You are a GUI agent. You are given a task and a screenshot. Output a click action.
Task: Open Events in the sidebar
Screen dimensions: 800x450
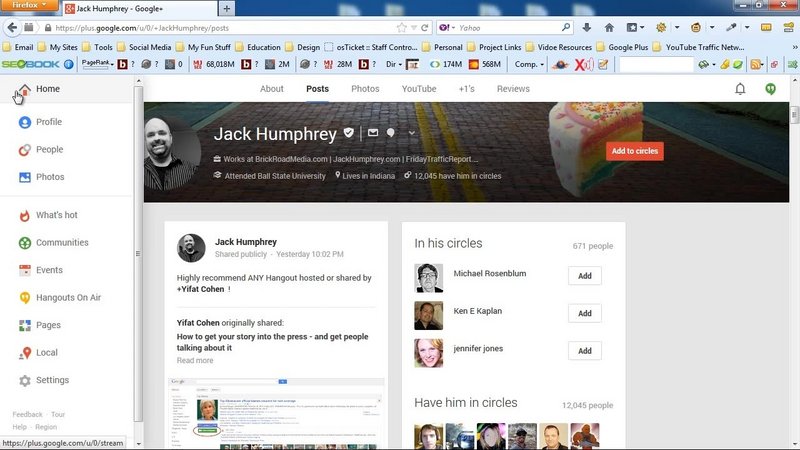point(40,270)
